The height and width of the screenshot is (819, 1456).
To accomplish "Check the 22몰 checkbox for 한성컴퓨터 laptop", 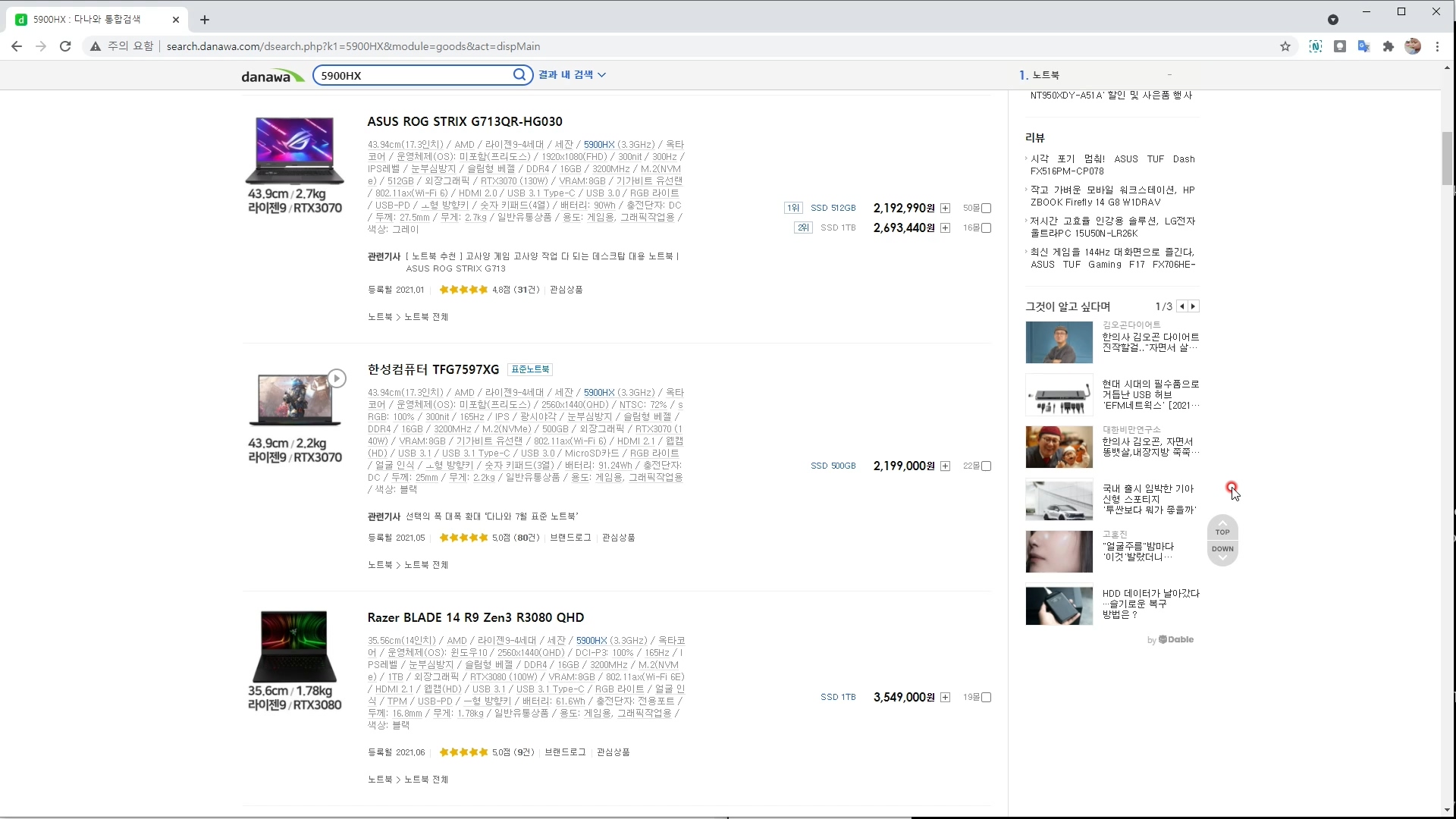I will (x=987, y=466).
